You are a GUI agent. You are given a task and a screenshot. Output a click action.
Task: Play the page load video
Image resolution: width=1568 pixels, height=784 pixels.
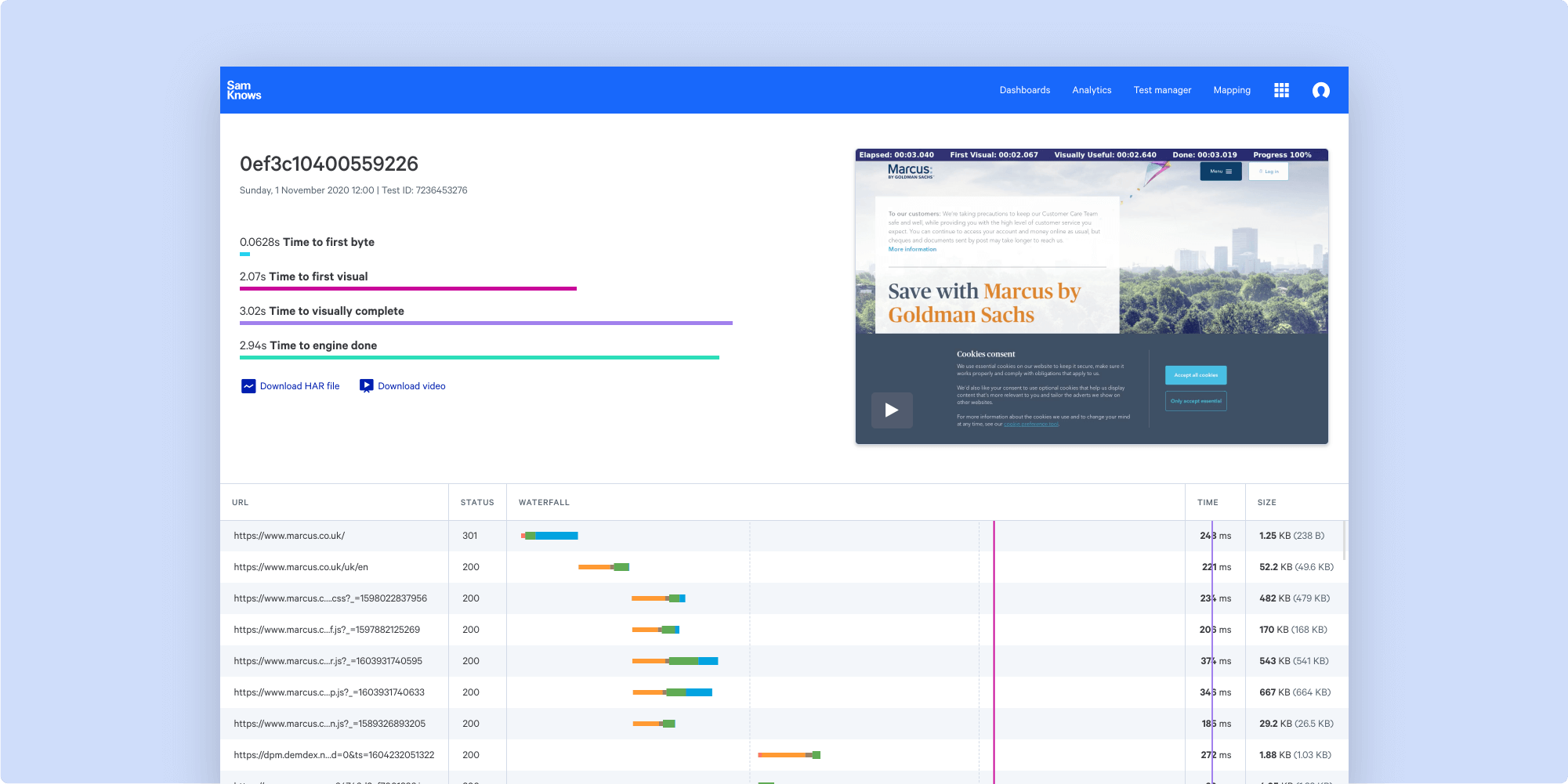(892, 410)
